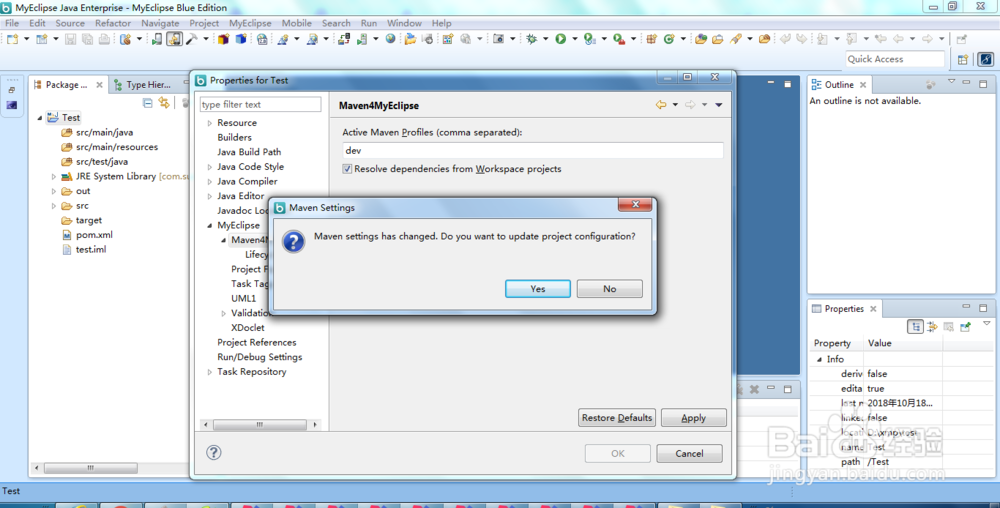This screenshot has height=508, width=1000.
Task: Toggle Link with Editor in Package Explorer
Action: (x=164, y=103)
